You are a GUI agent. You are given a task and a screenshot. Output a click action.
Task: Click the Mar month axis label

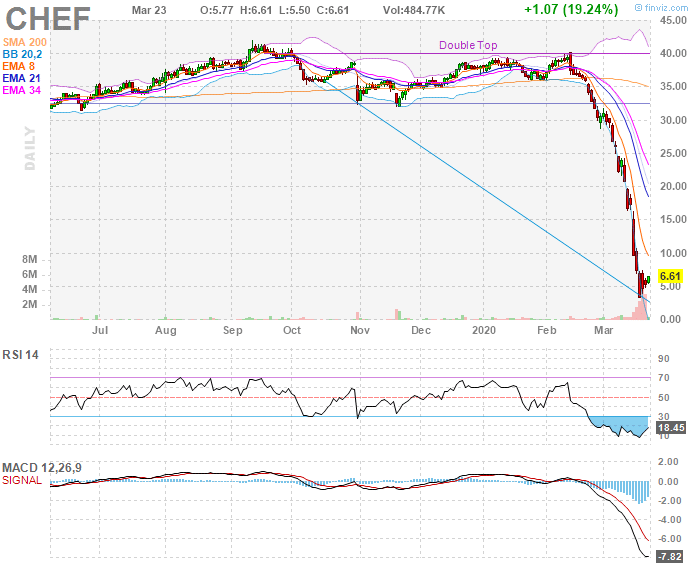[x=604, y=330]
